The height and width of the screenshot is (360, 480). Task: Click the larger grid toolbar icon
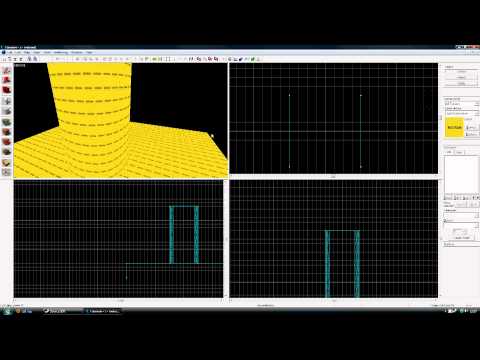click(x=21, y=59)
